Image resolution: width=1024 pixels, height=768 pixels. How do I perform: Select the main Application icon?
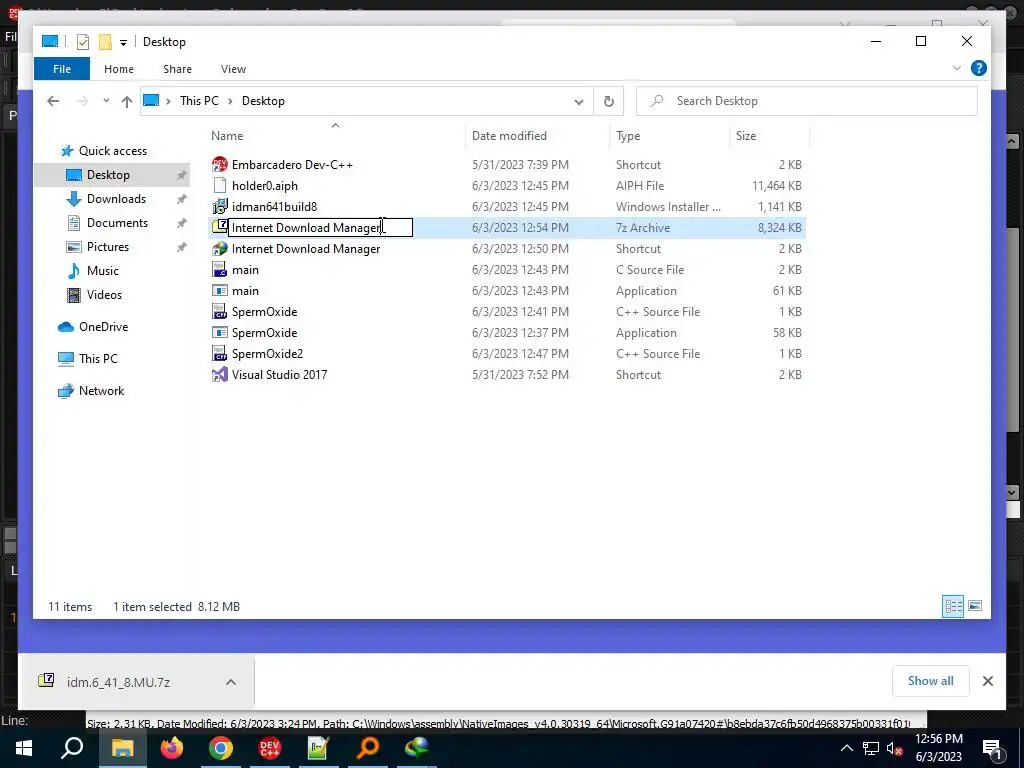219,291
